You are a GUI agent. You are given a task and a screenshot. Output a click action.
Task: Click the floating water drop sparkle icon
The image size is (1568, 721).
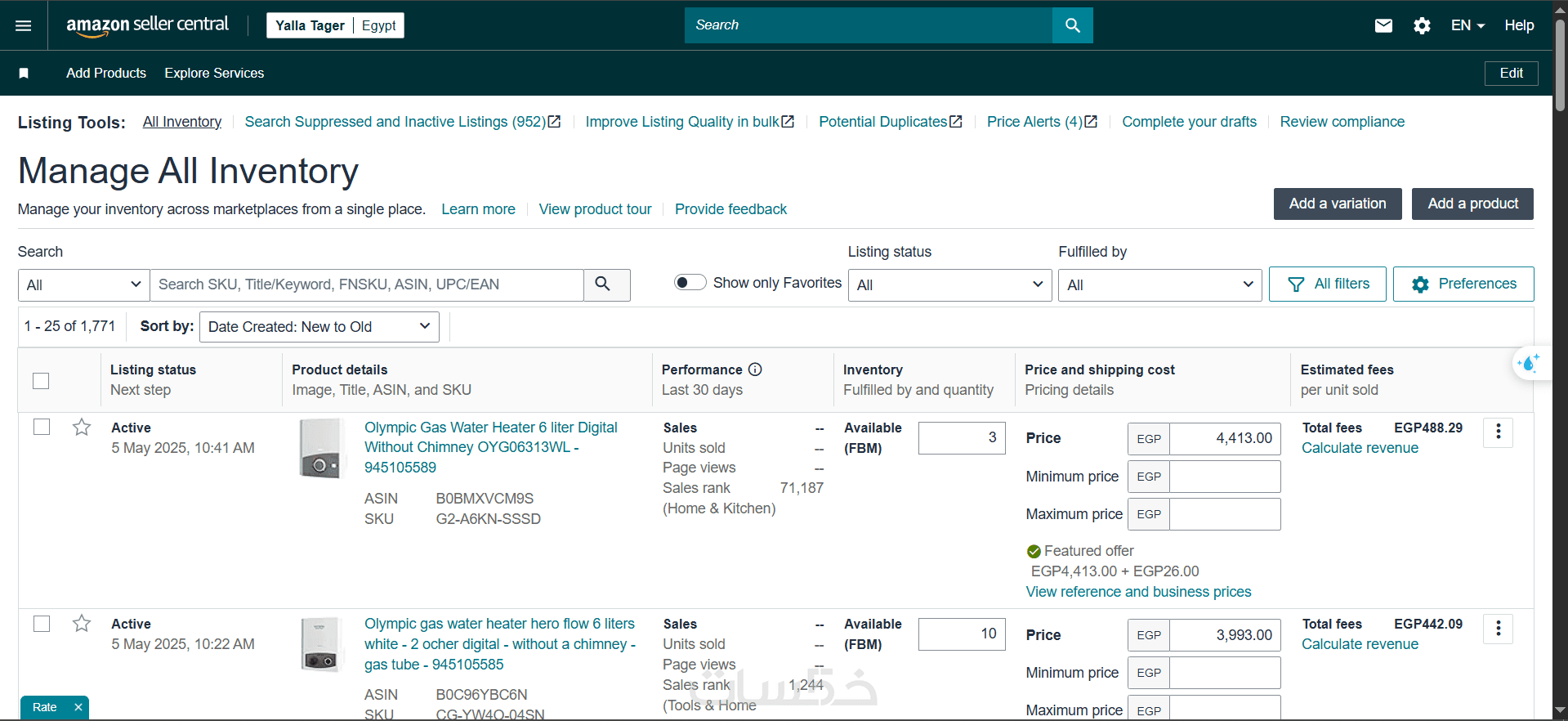click(1529, 363)
